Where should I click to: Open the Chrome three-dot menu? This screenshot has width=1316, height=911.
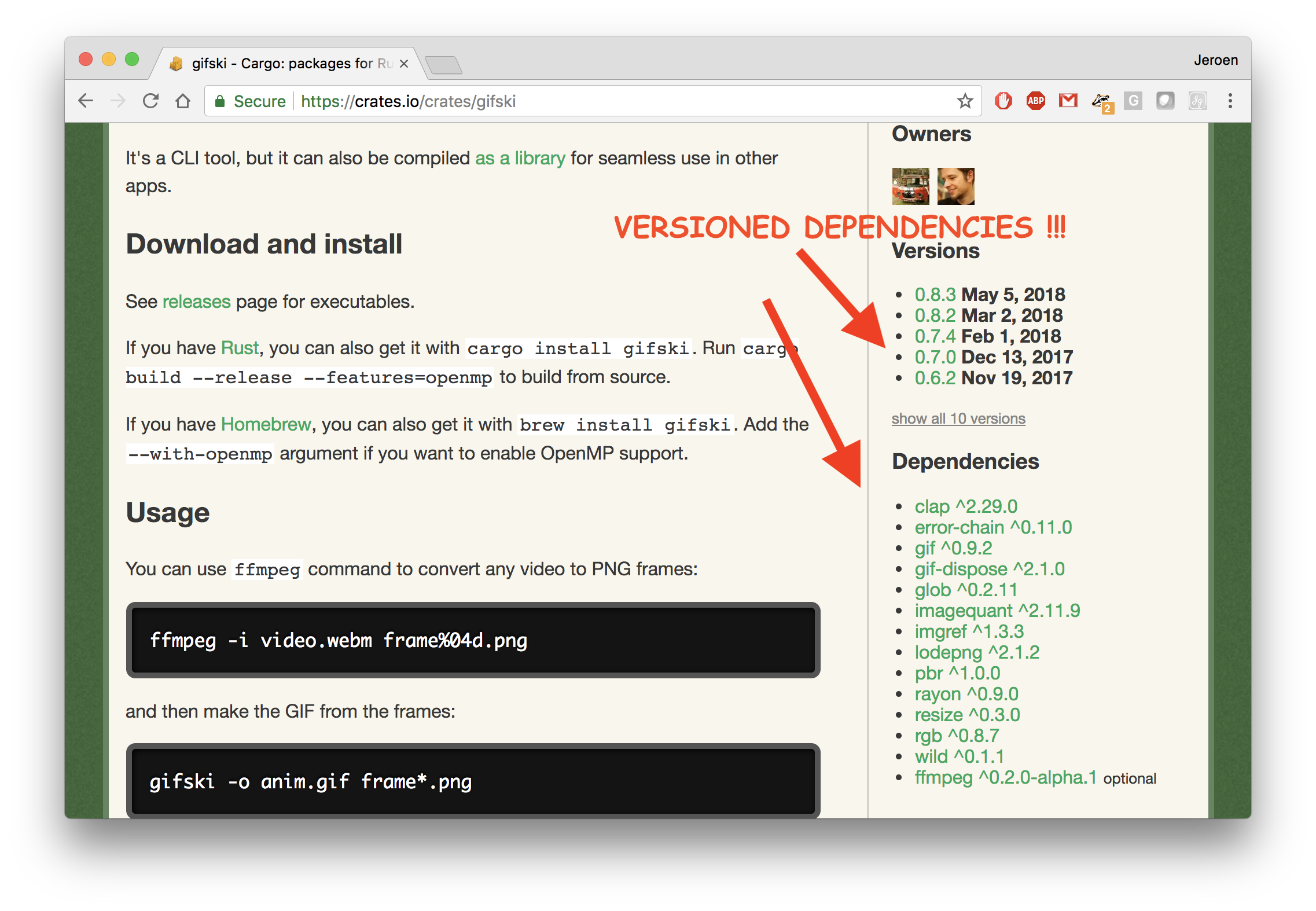point(1230,101)
